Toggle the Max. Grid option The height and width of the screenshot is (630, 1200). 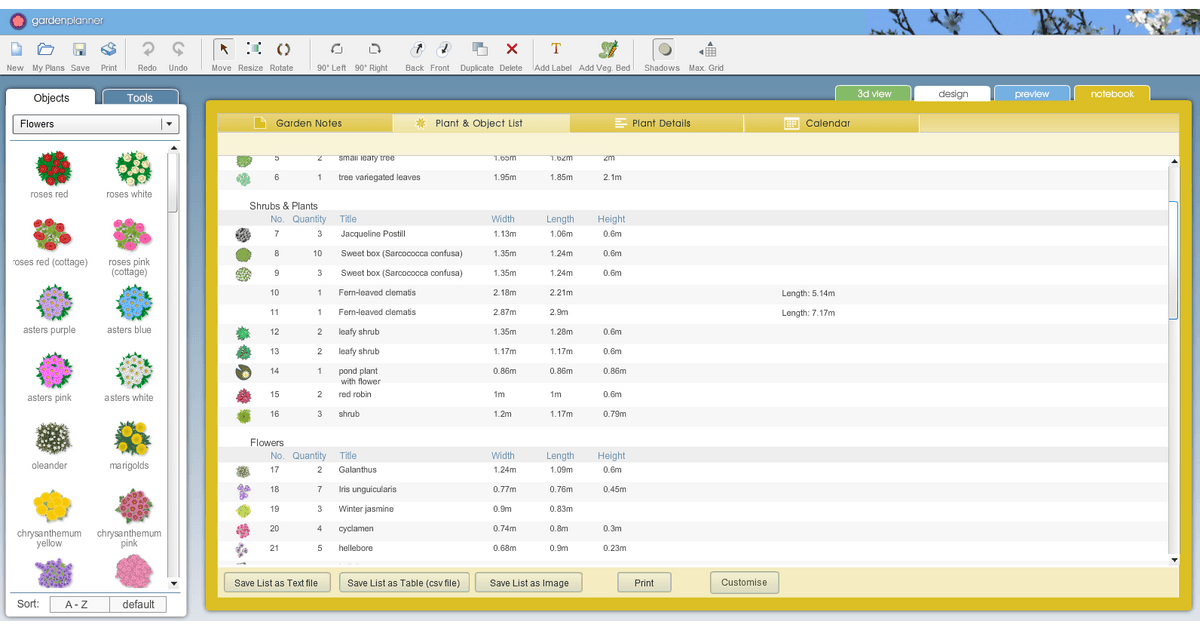point(707,50)
